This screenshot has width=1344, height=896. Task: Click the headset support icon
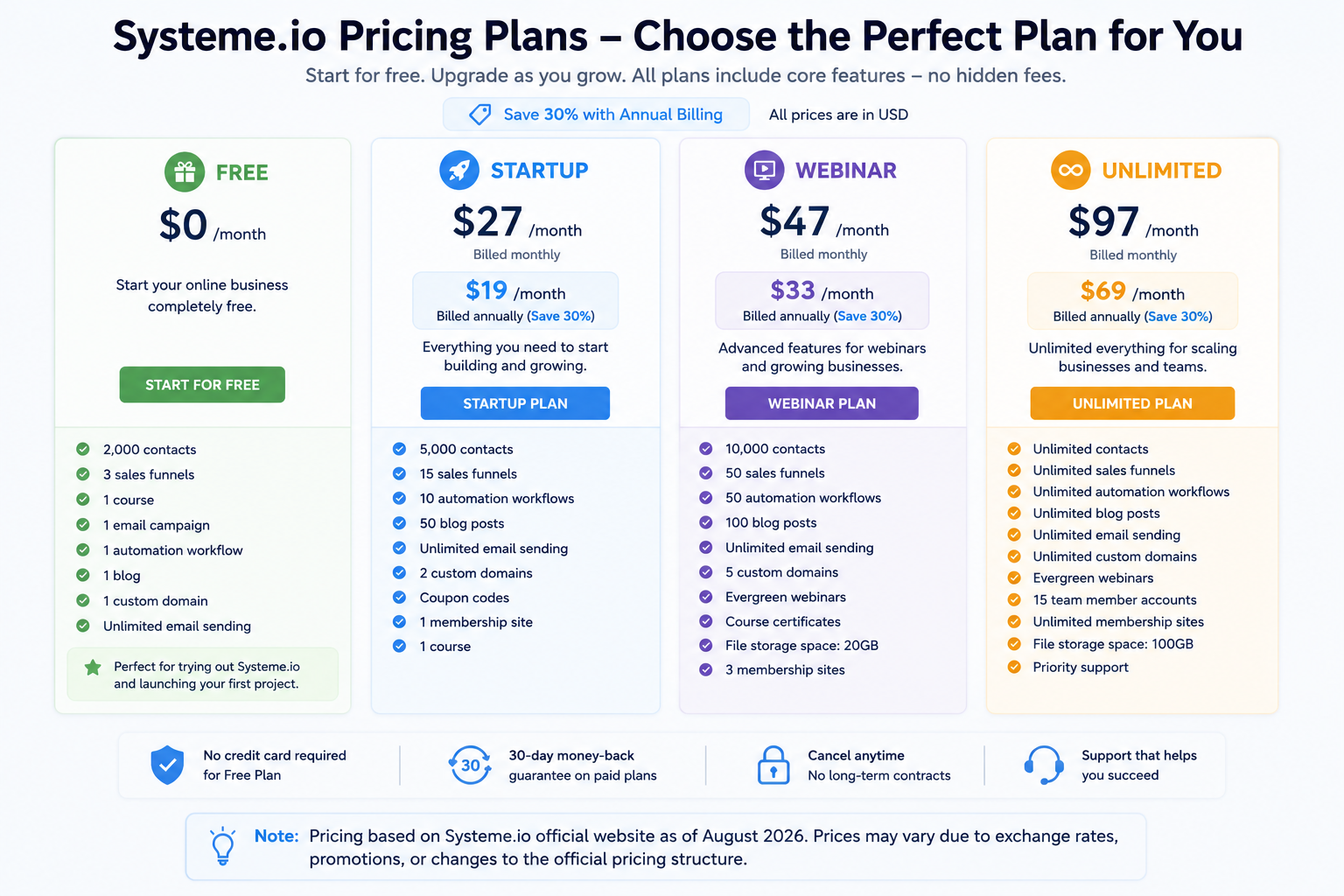tap(1044, 765)
